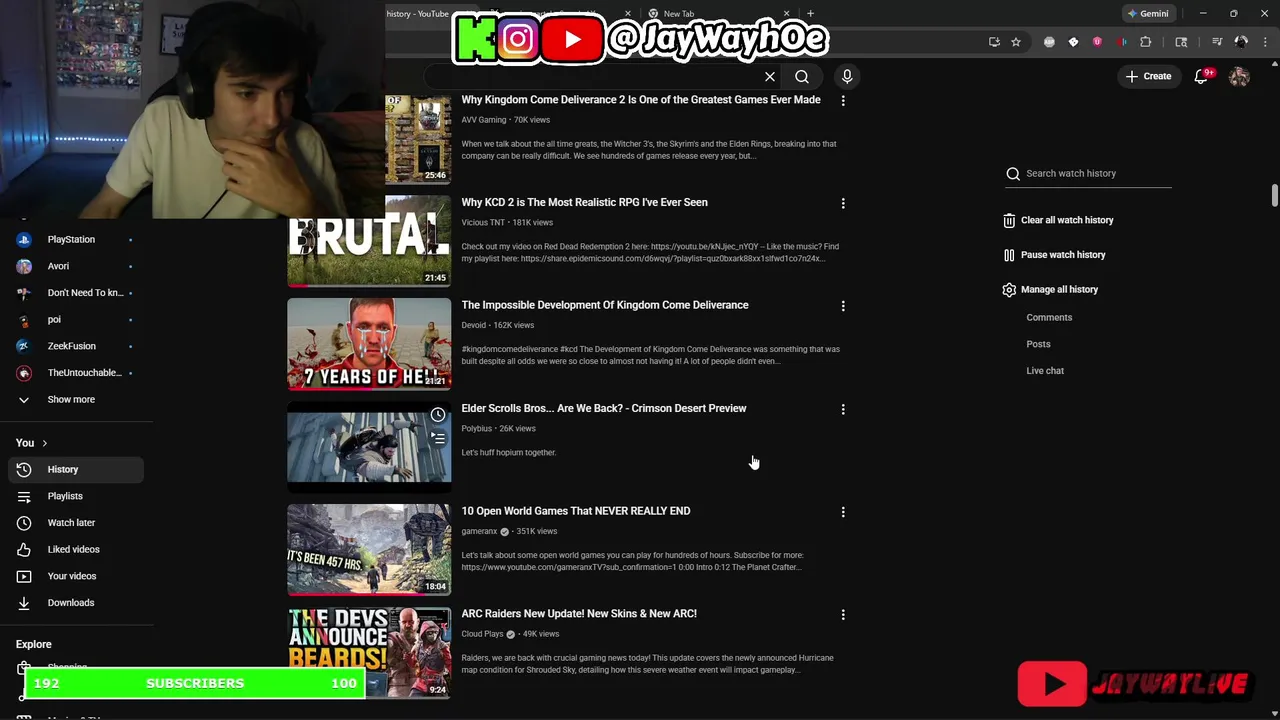Open options menu for Crimson Desert Preview video
Viewport: 1280px width, 720px height.
tap(843, 409)
